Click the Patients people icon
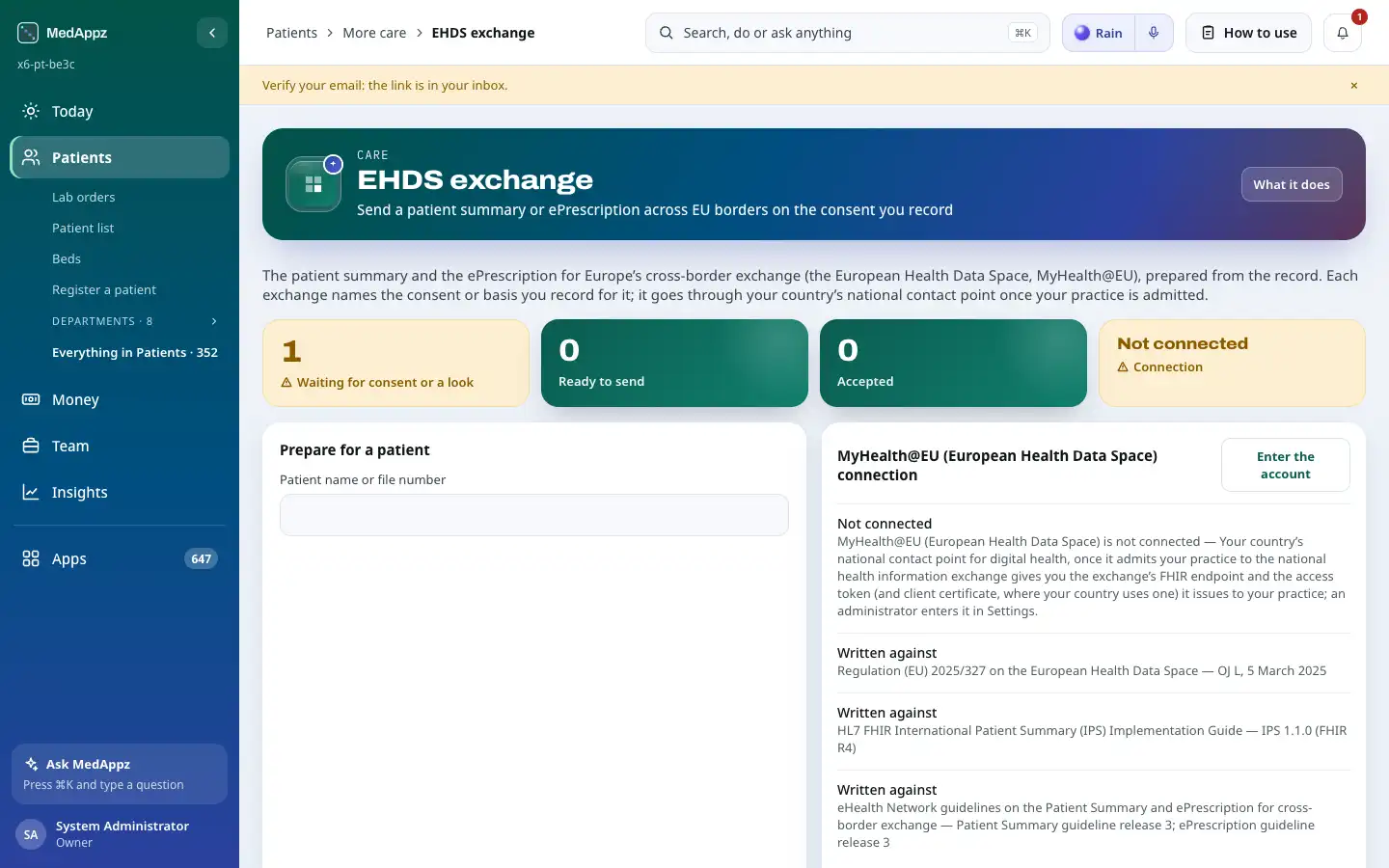This screenshot has width=1389, height=868. (x=31, y=157)
